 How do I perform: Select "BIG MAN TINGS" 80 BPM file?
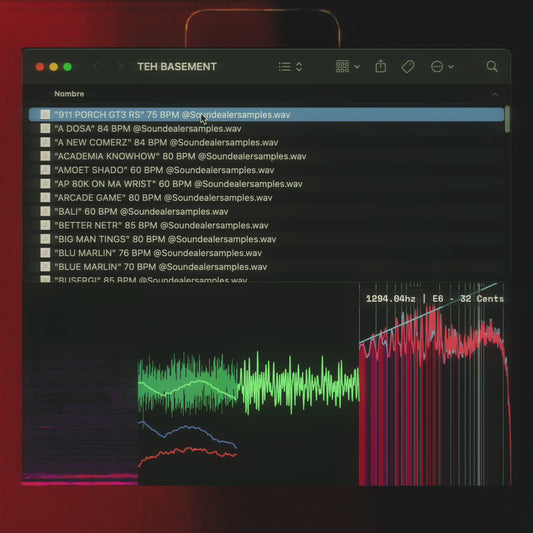(266, 239)
